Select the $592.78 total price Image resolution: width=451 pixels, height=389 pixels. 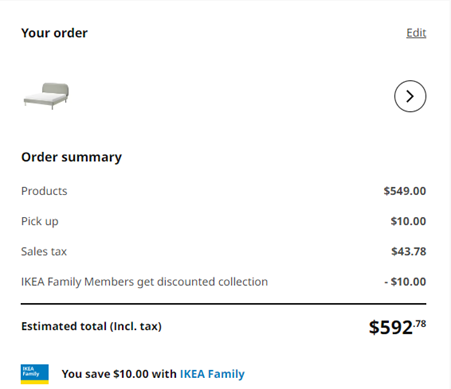point(397,327)
